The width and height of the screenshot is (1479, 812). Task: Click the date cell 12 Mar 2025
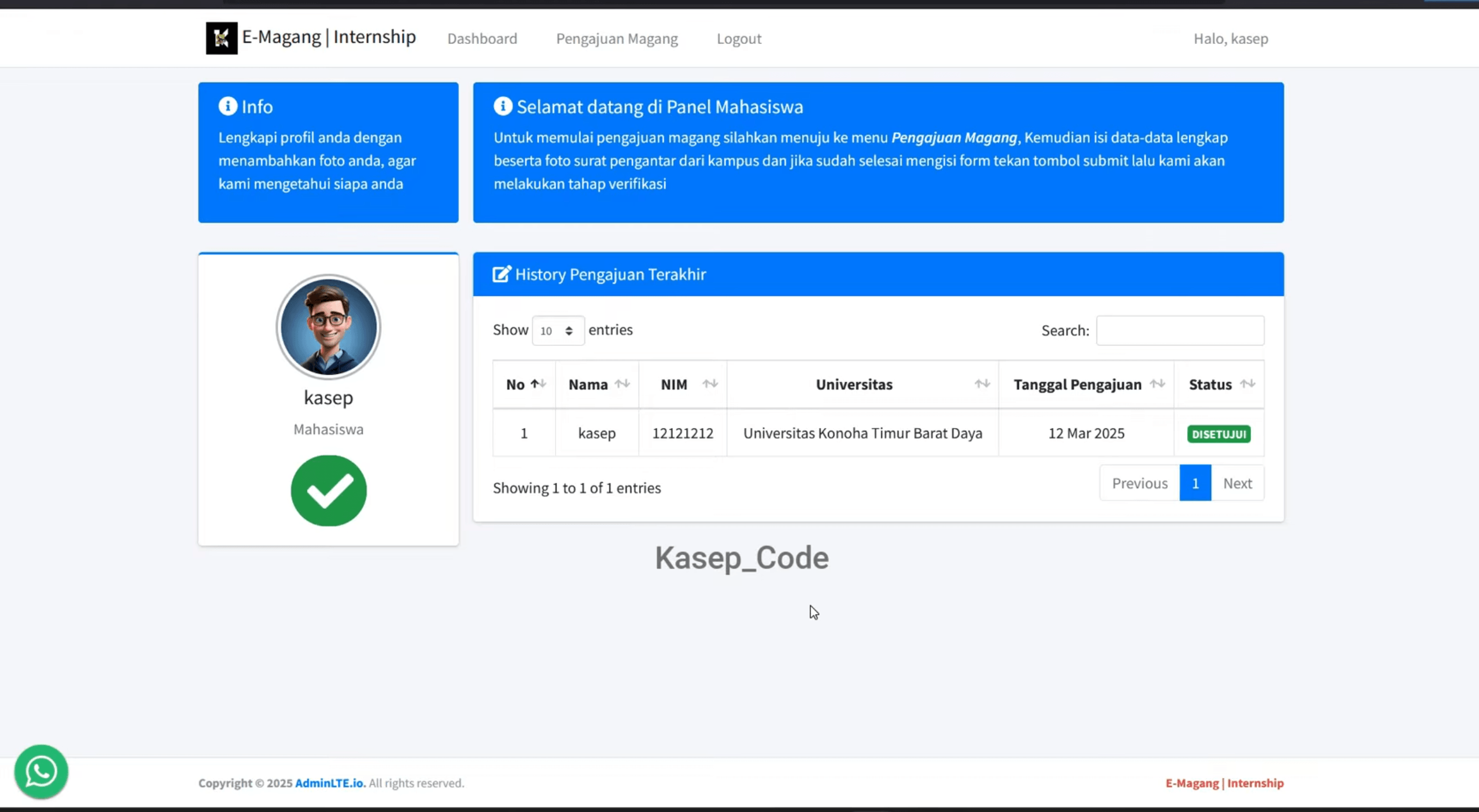[x=1086, y=433]
